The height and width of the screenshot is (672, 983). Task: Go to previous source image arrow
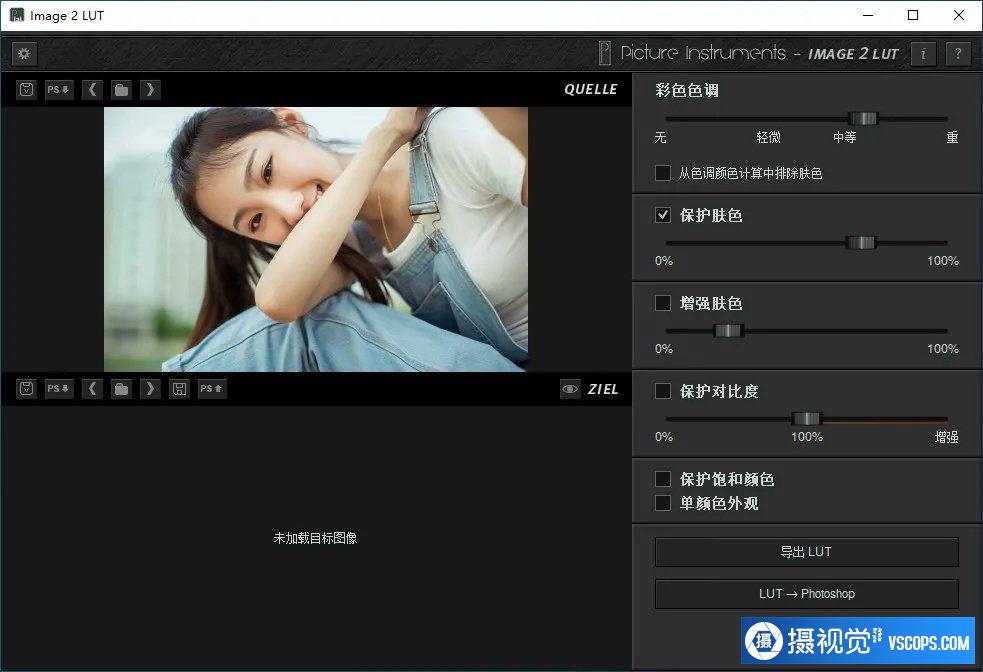point(92,90)
